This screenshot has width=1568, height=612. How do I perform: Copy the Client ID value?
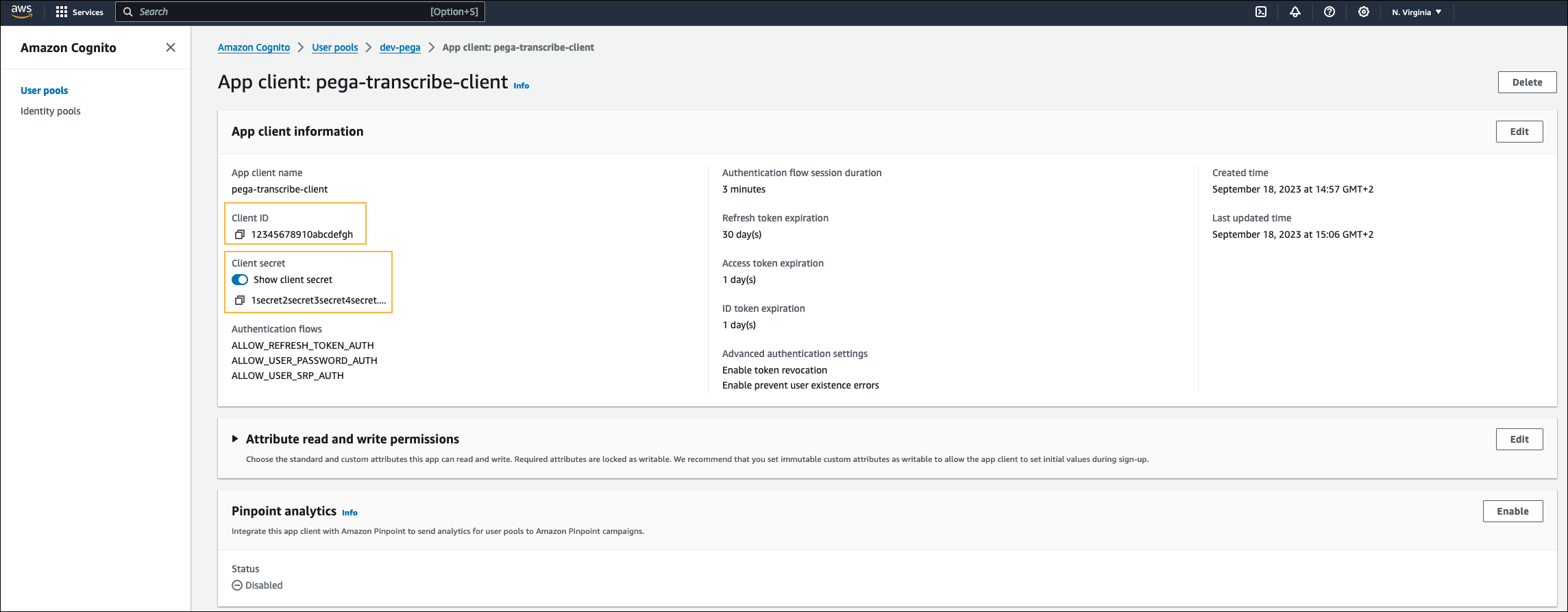point(240,234)
